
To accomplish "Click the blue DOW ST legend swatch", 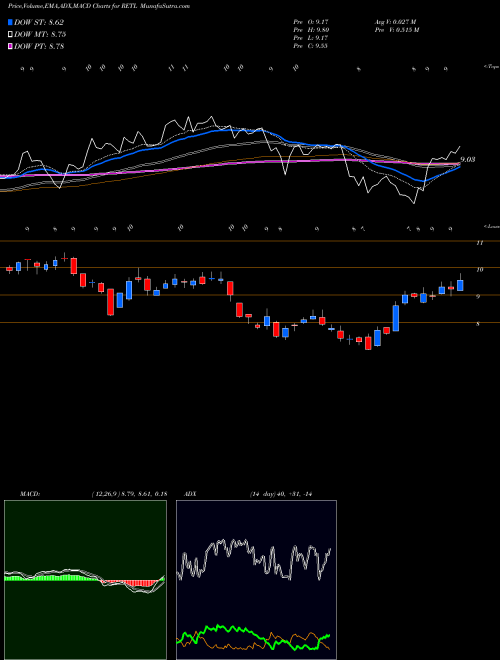I will coord(11,22).
